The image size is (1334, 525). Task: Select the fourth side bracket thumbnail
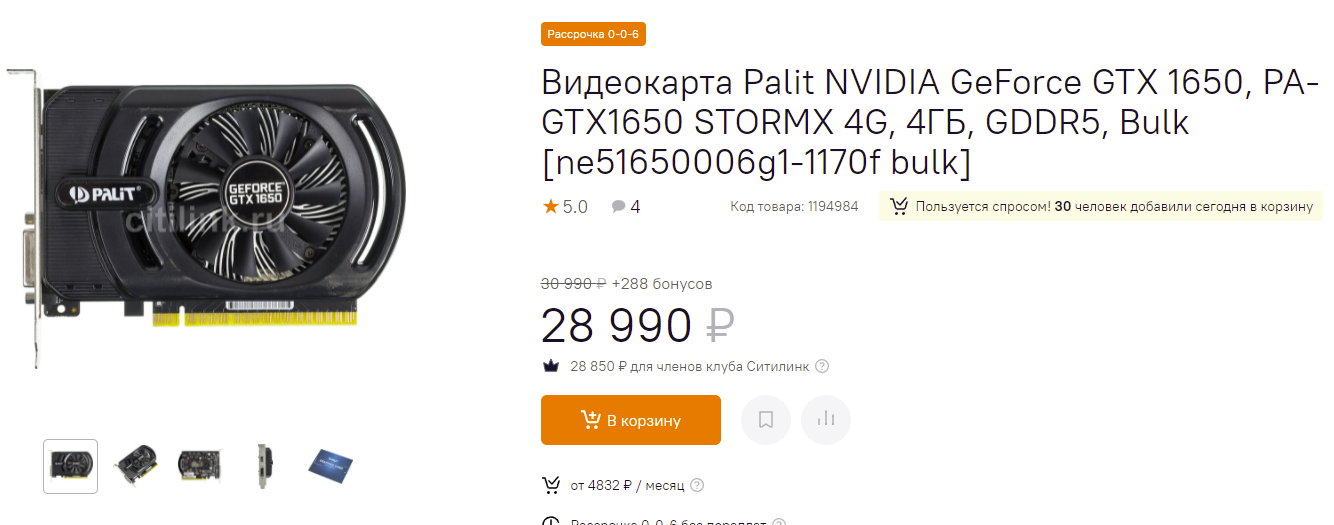tap(263, 466)
